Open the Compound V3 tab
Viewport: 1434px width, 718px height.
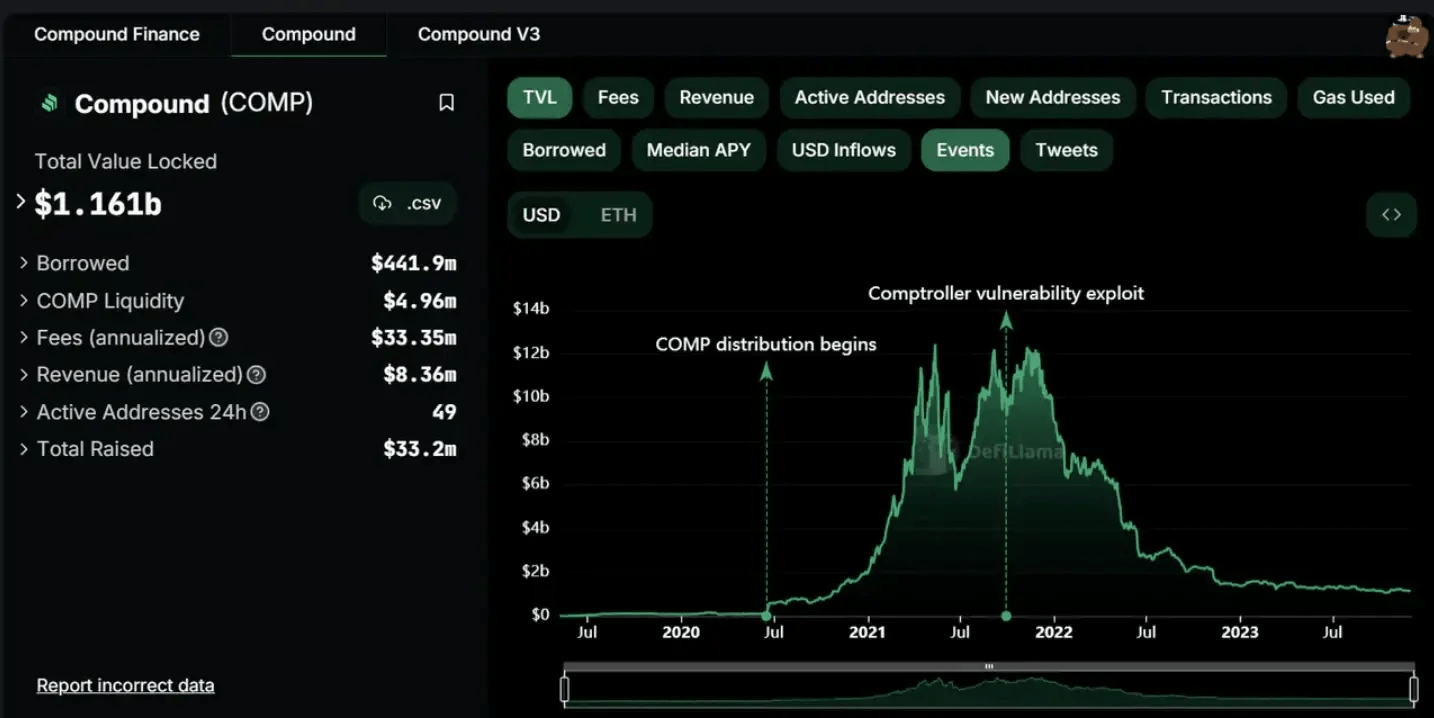tap(479, 34)
